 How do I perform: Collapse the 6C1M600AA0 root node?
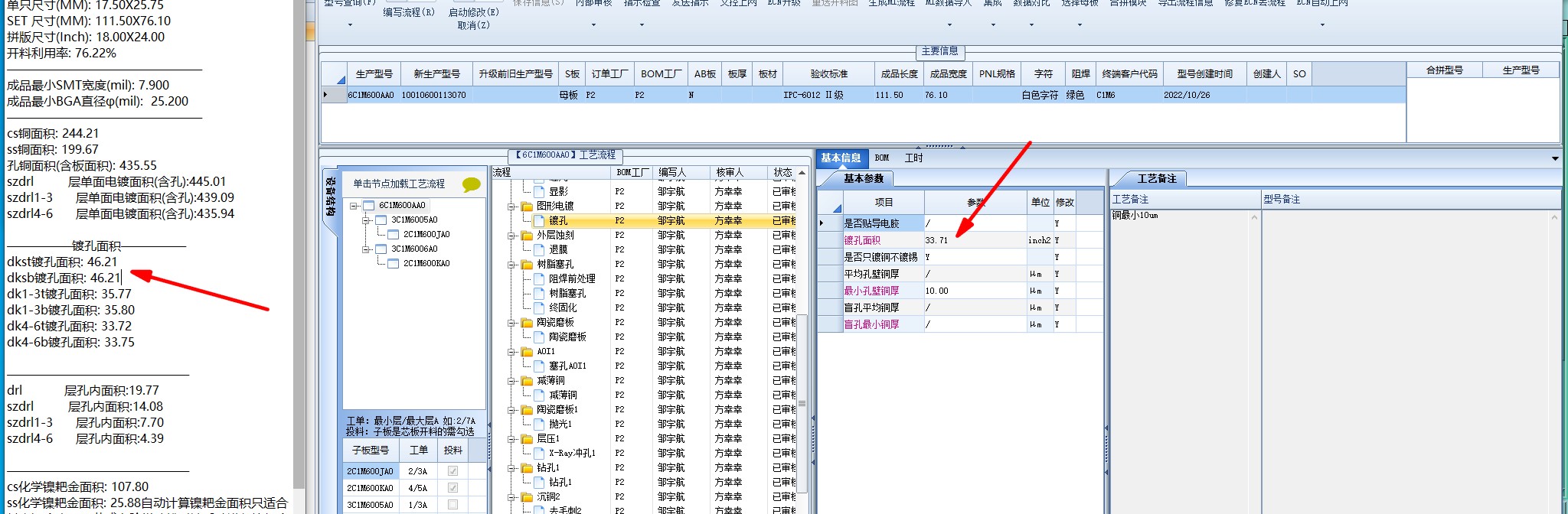point(354,206)
